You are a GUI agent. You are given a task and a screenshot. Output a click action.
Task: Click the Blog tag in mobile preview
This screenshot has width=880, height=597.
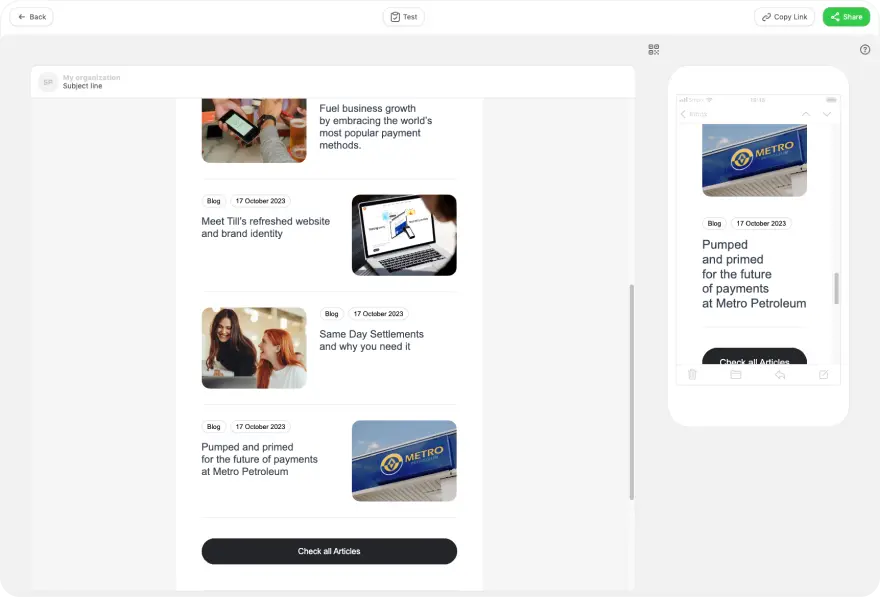click(x=714, y=223)
